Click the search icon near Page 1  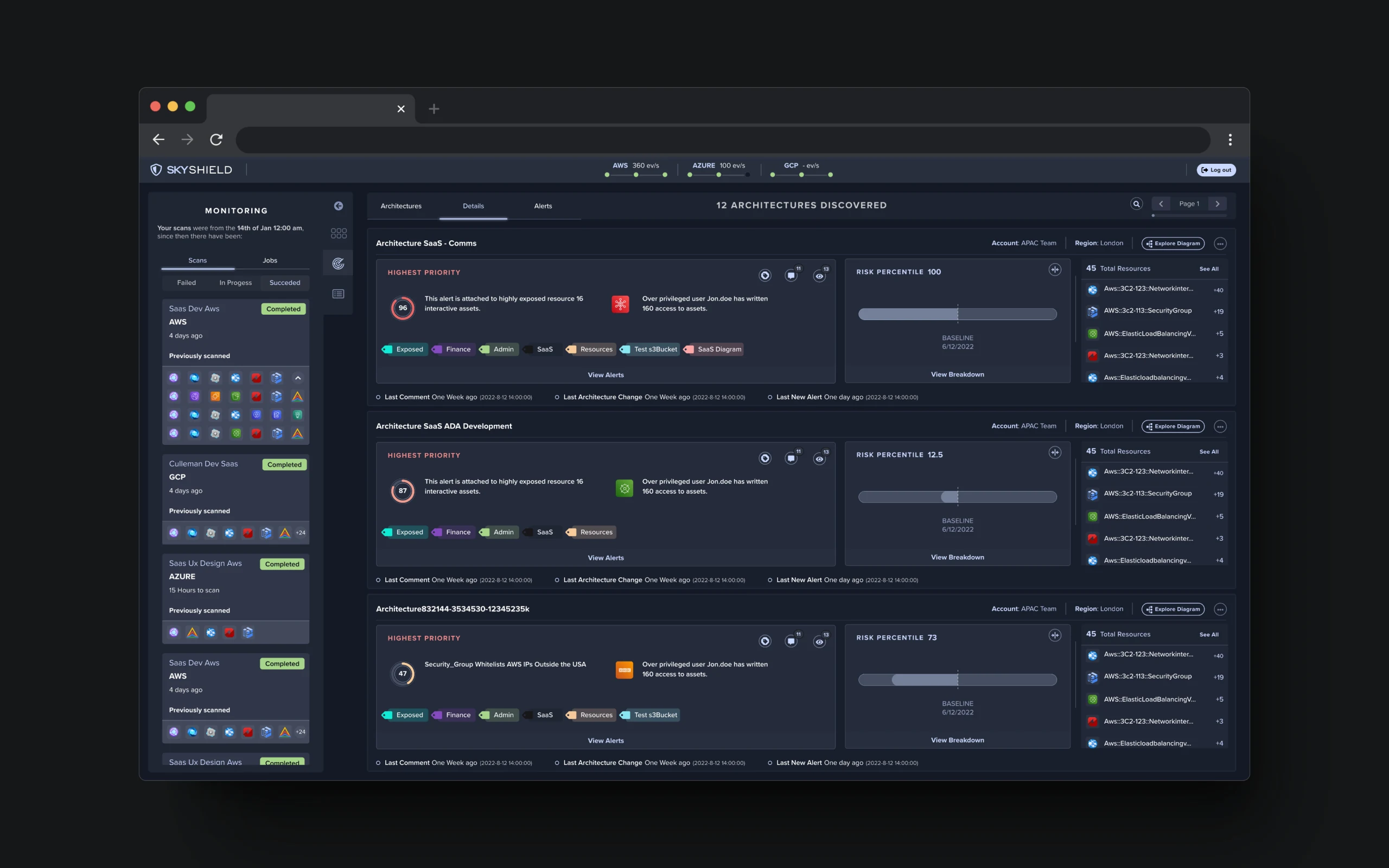point(1136,204)
